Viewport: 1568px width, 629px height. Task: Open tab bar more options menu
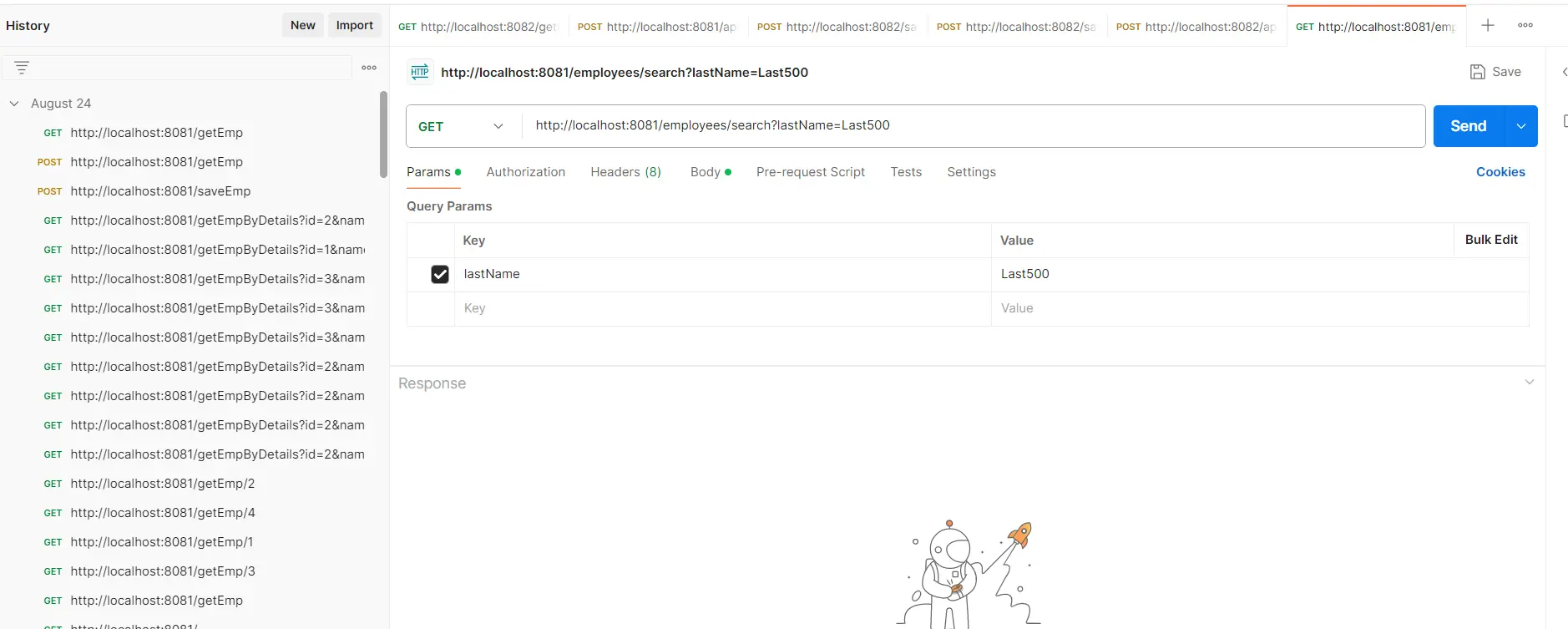pos(1525,25)
